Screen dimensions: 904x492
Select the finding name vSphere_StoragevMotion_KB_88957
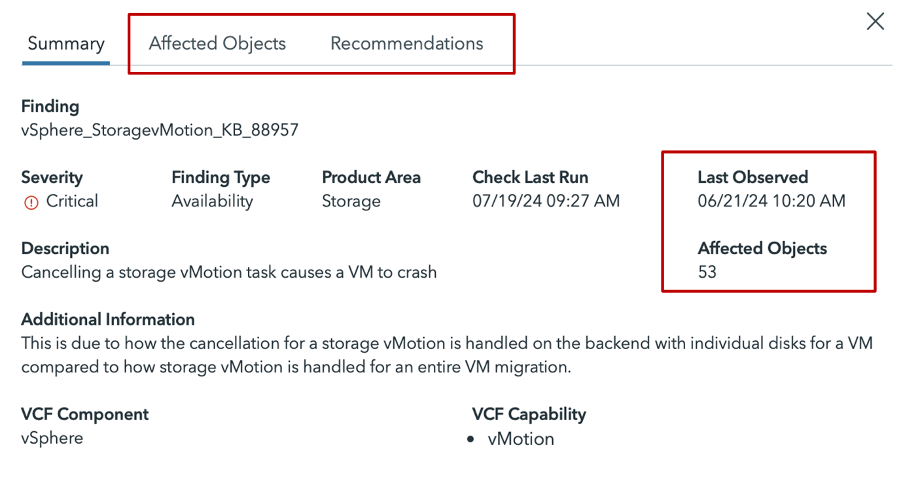(x=160, y=130)
